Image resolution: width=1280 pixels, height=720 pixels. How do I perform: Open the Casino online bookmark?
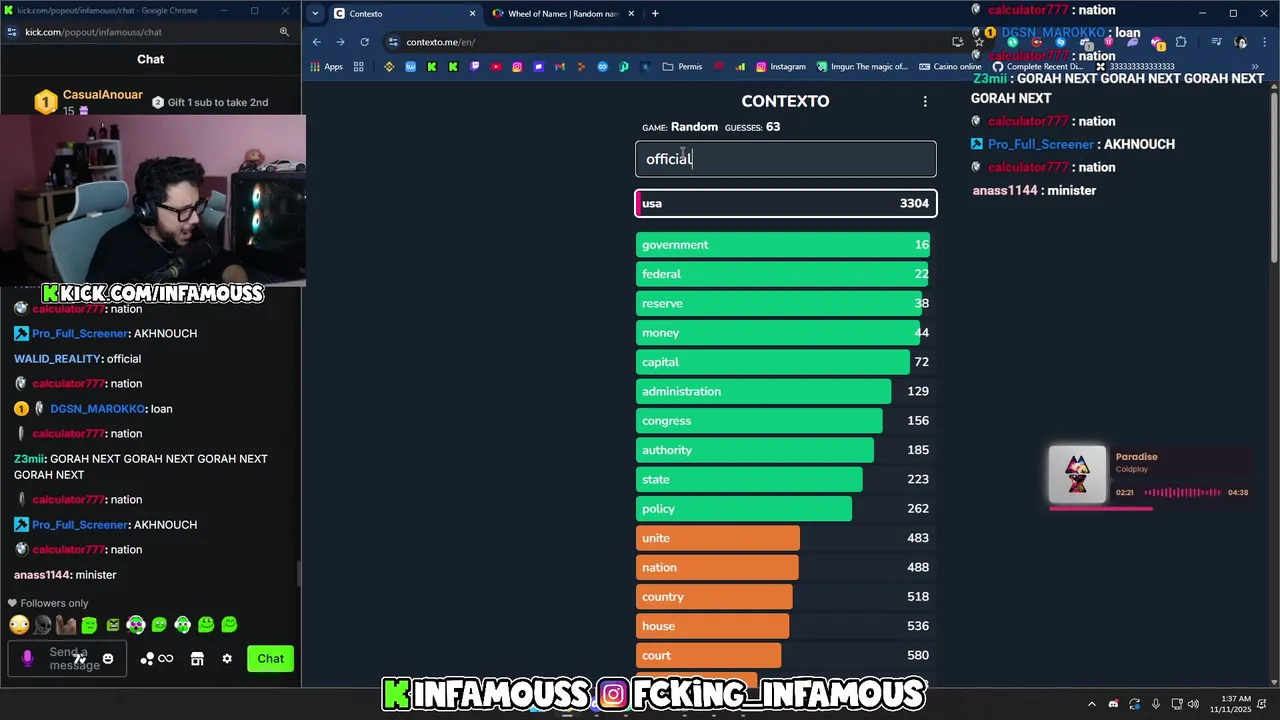click(x=950, y=67)
